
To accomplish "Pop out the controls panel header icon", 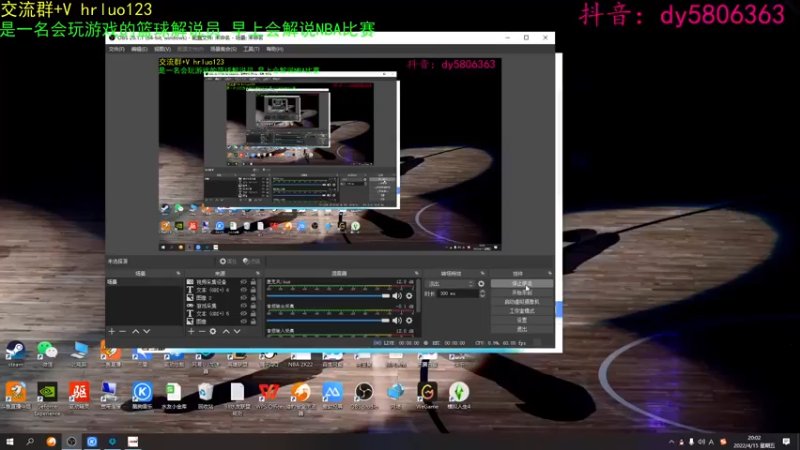I will [549, 273].
